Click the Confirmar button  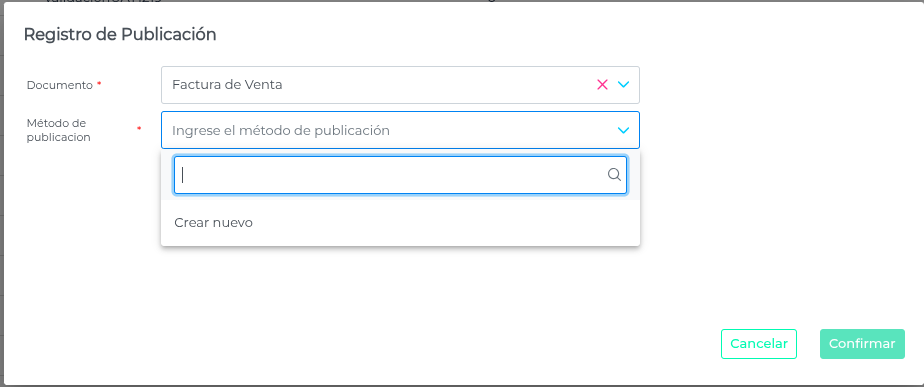[862, 344]
